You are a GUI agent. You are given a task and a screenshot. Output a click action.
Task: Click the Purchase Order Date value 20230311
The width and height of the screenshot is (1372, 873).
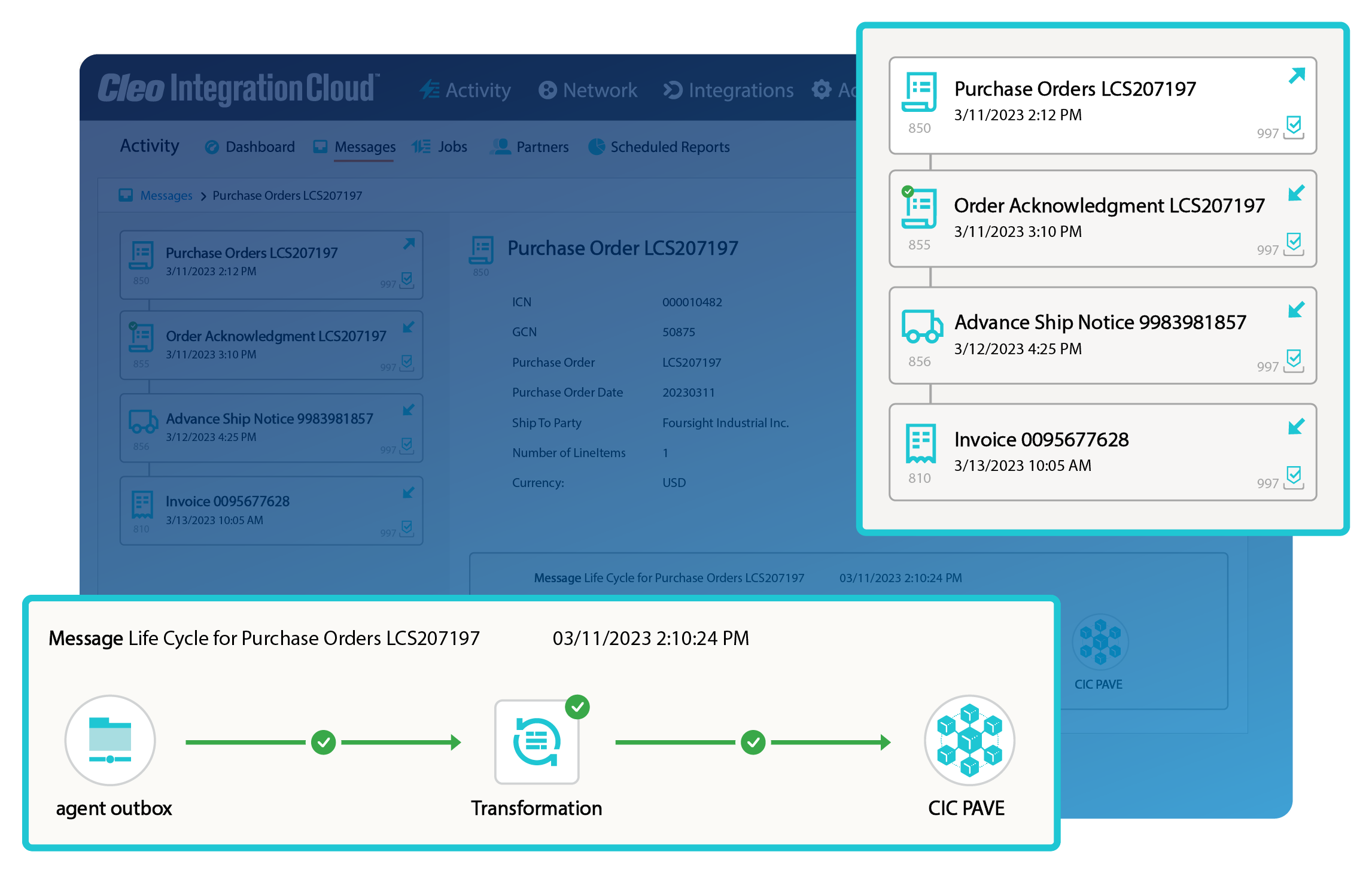pos(689,393)
